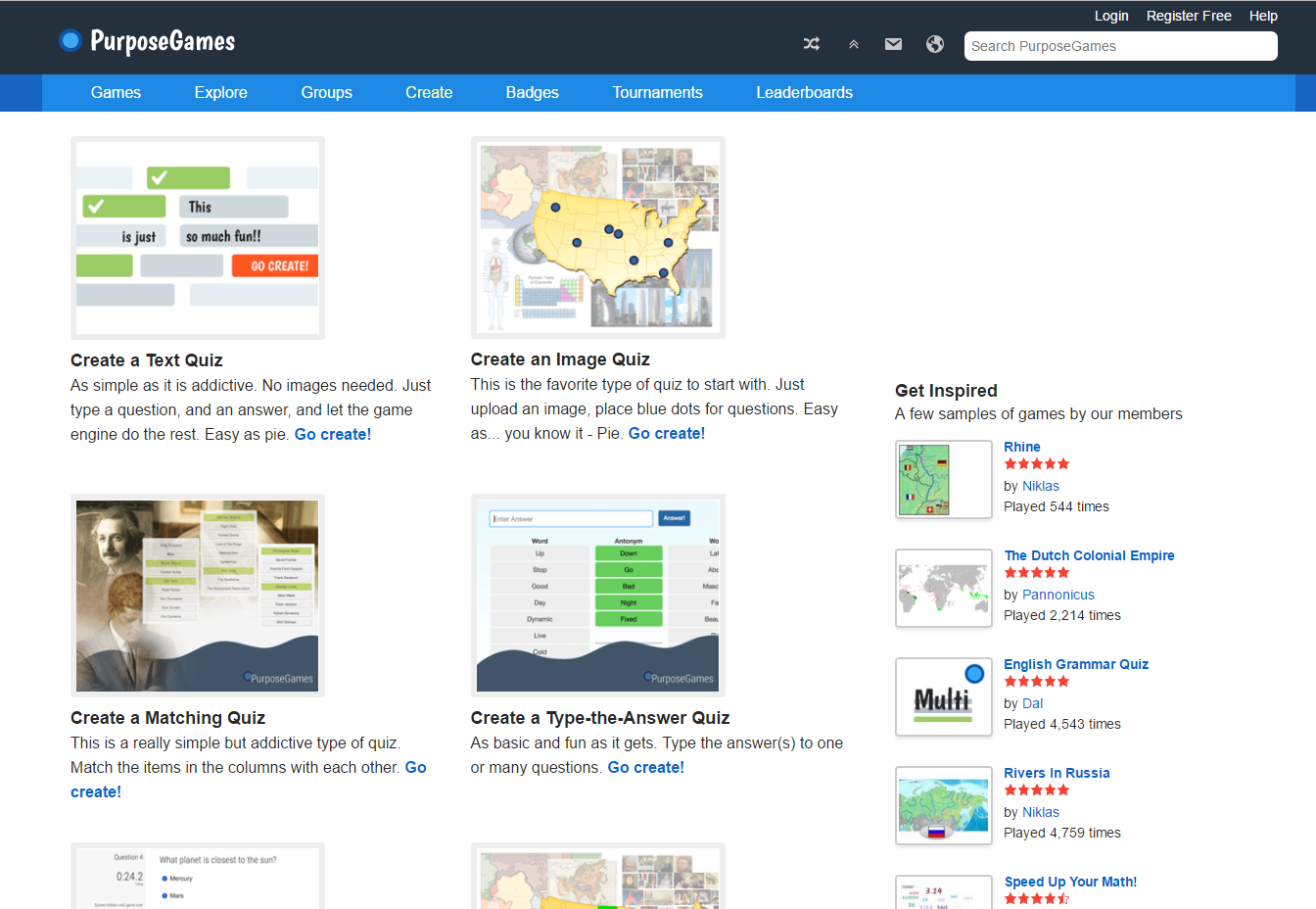Screen dimensions: 1316x909
Task: Click the globe language icon
Action: (x=935, y=44)
